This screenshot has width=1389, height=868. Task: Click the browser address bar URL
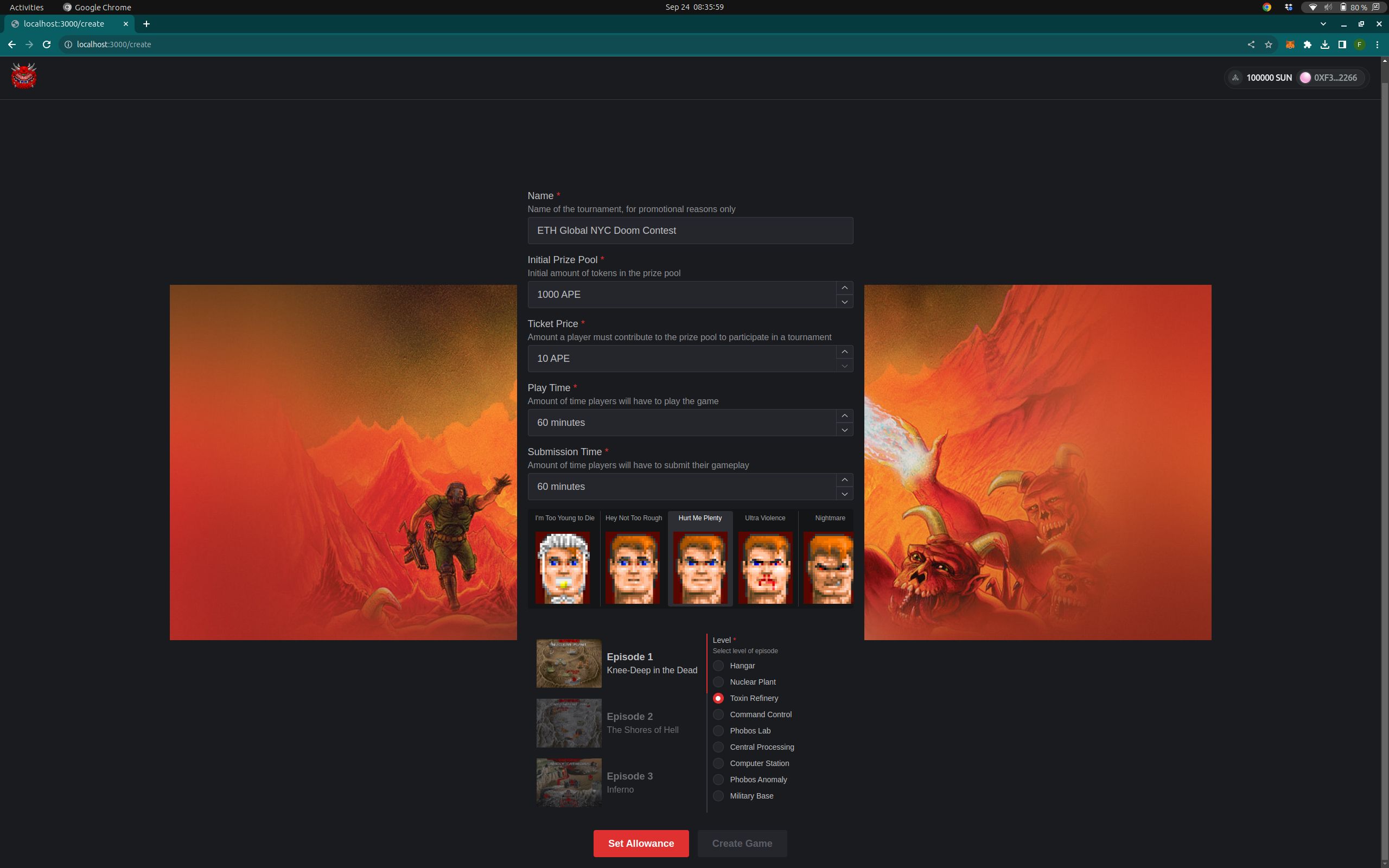click(113, 44)
